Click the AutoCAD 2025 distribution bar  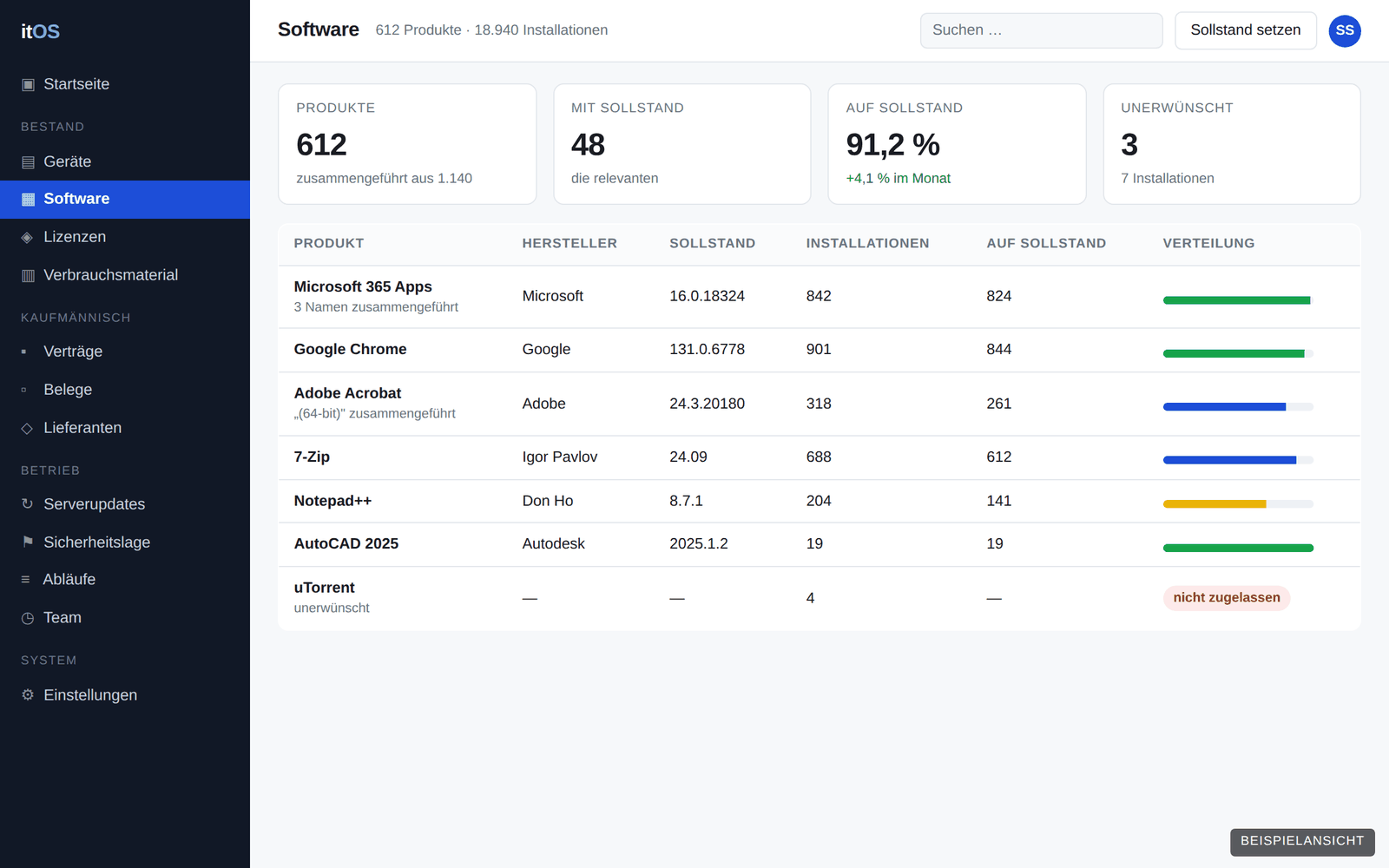(x=1238, y=548)
